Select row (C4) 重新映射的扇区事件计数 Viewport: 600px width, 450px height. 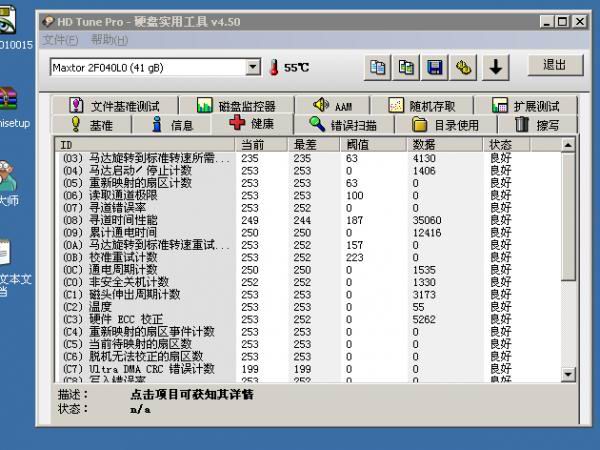point(308,332)
